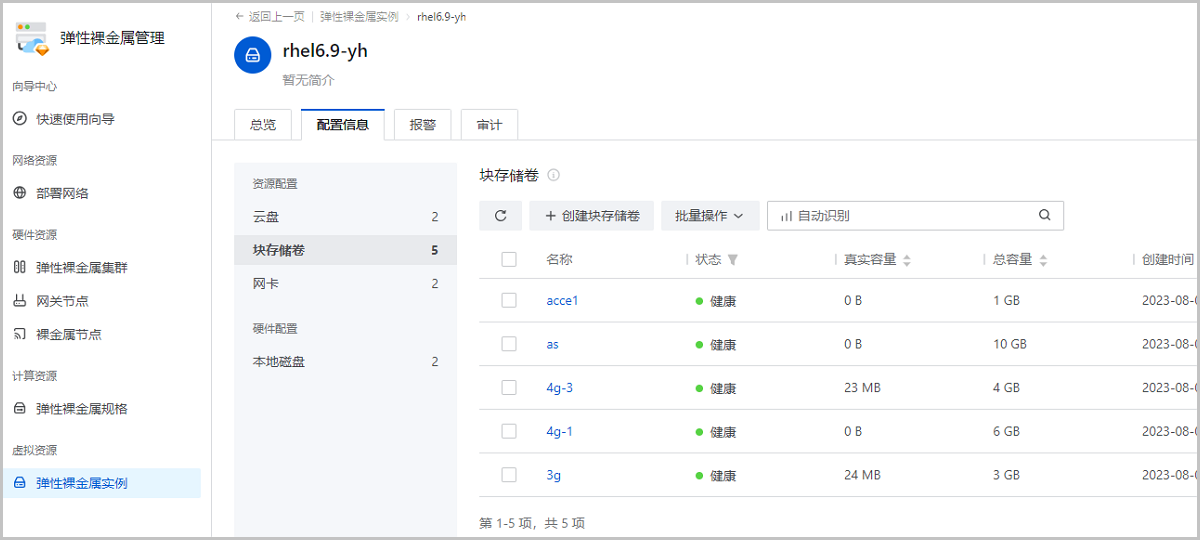Image resolution: width=1200 pixels, height=540 pixels.
Task: Select all rows with header checkbox
Action: coord(509,260)
